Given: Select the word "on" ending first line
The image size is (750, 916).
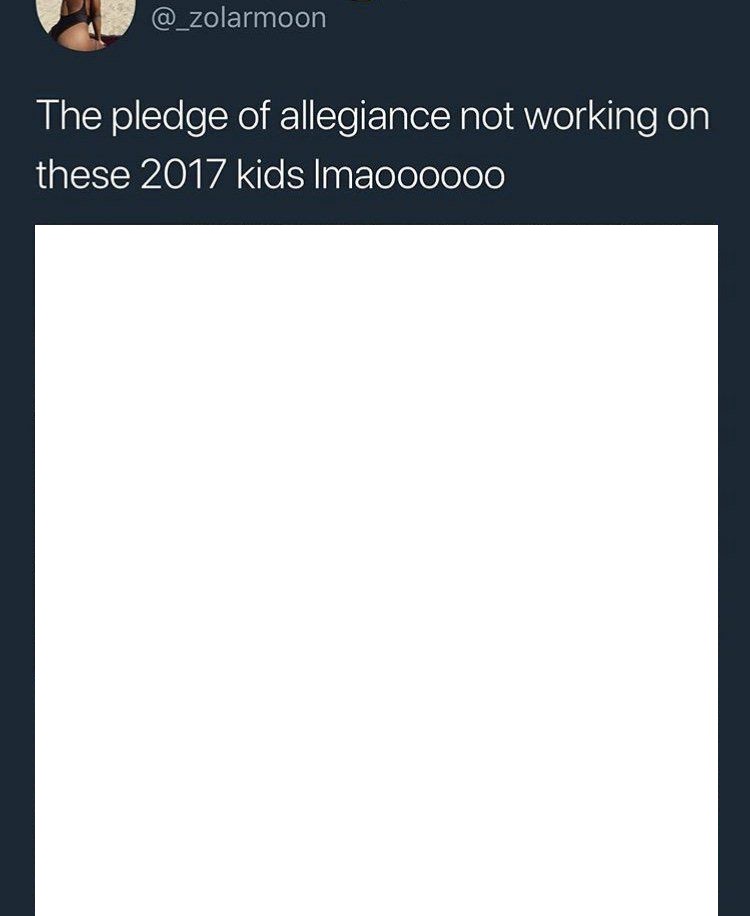Looking at the screenshot, I should (688, 117).
